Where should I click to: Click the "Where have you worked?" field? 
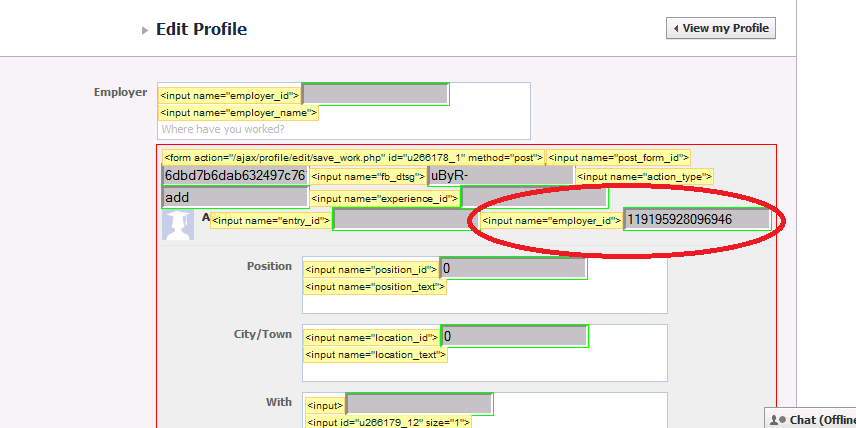344,130
